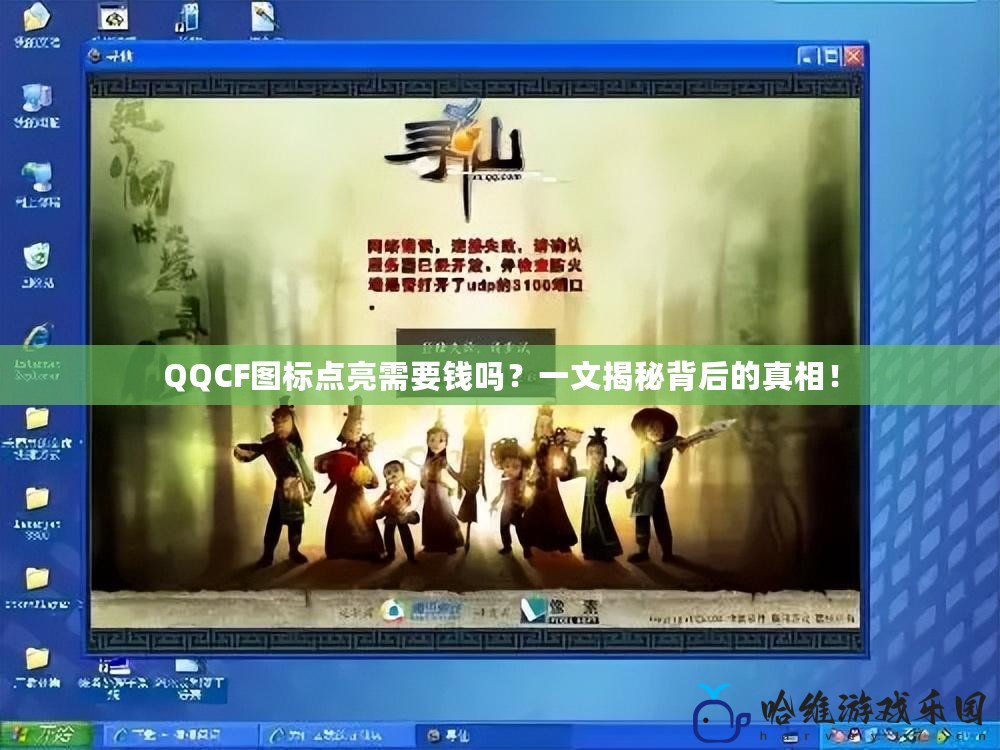Click the Pixel Soft logo in game footer
The width and height of the screenshot is (1000, 750).
[x=559, y=610]
